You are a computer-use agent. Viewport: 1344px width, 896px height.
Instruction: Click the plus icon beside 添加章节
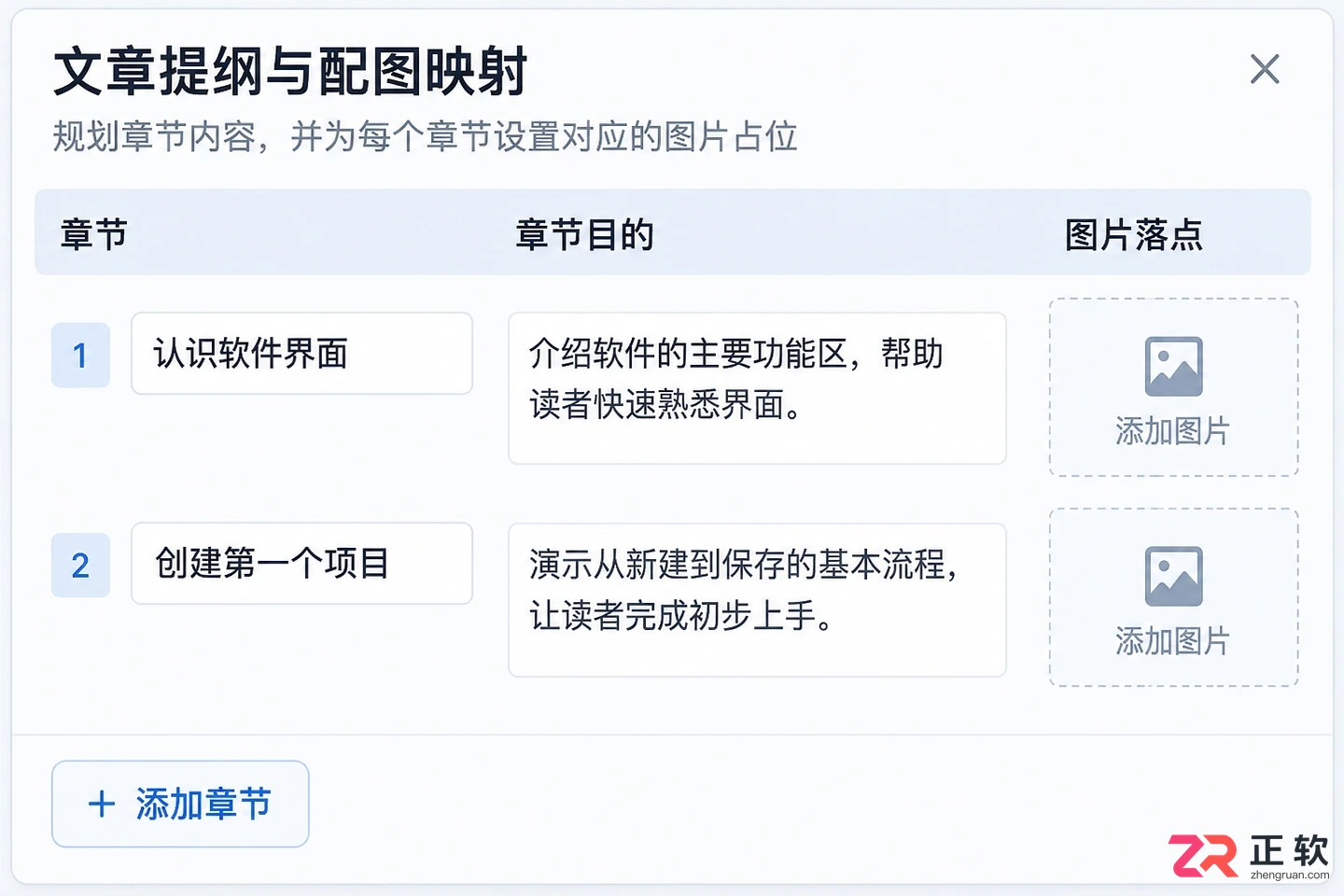click(102, 804)
